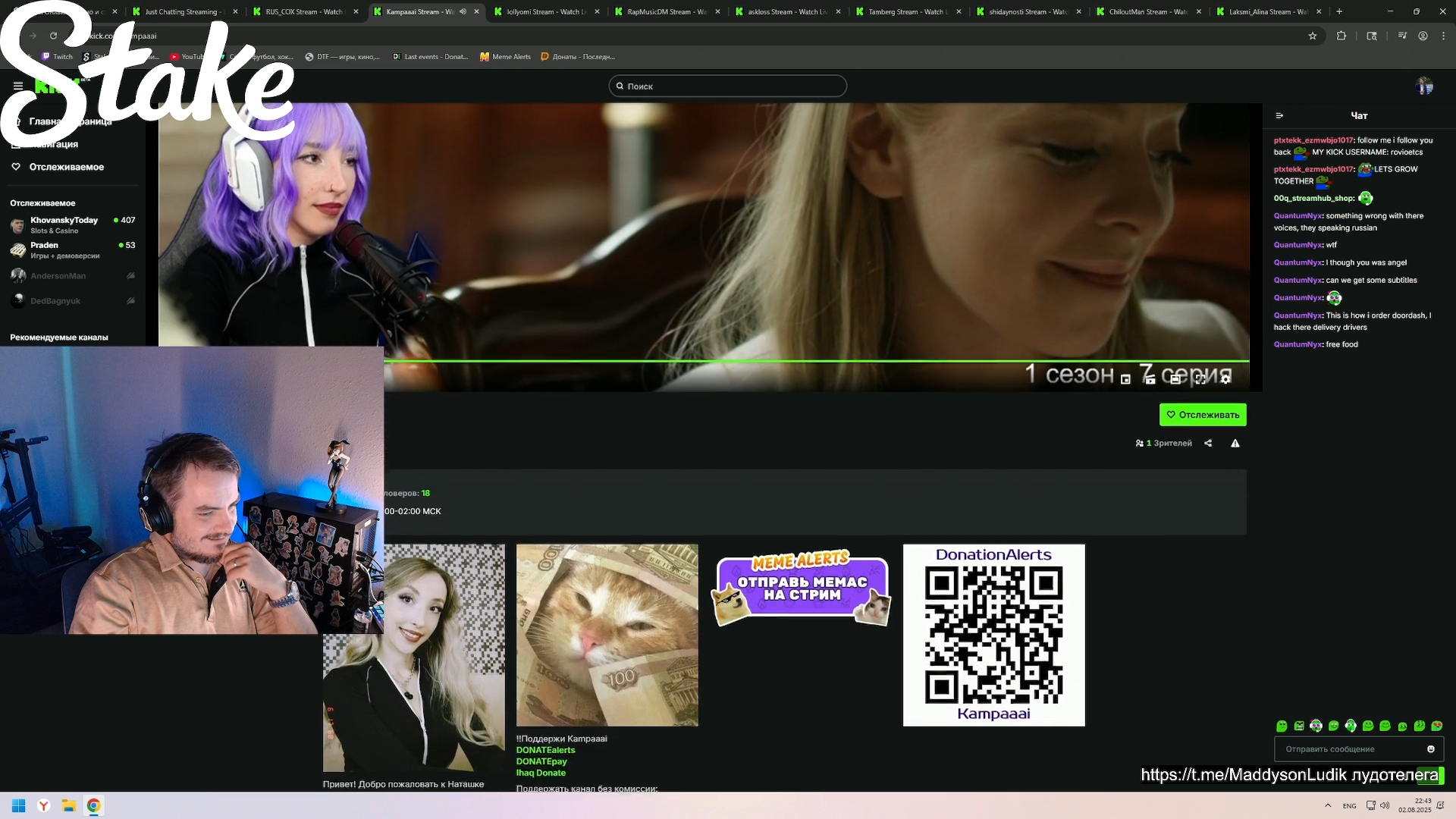Insert heart-eyes emote into chat
Image resolution: width=1456 pixels, height=819 pixels.
(1437, 726)
